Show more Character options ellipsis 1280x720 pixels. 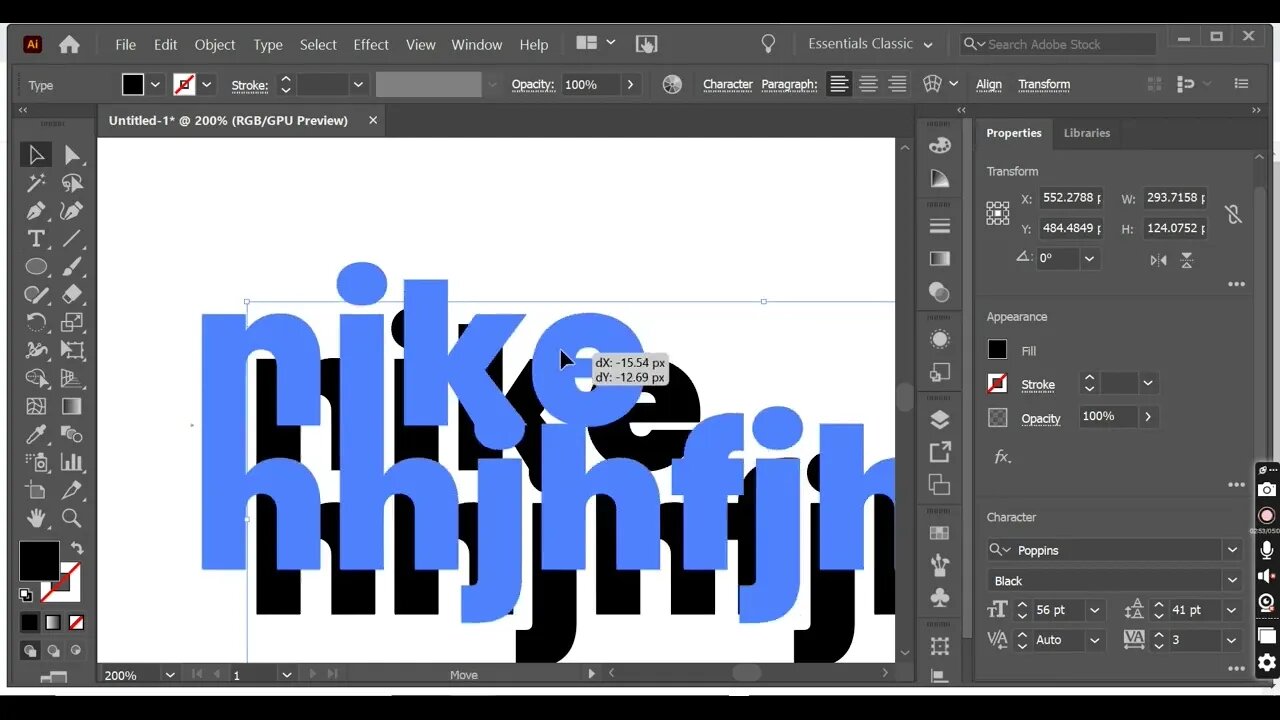(1236, 669)
